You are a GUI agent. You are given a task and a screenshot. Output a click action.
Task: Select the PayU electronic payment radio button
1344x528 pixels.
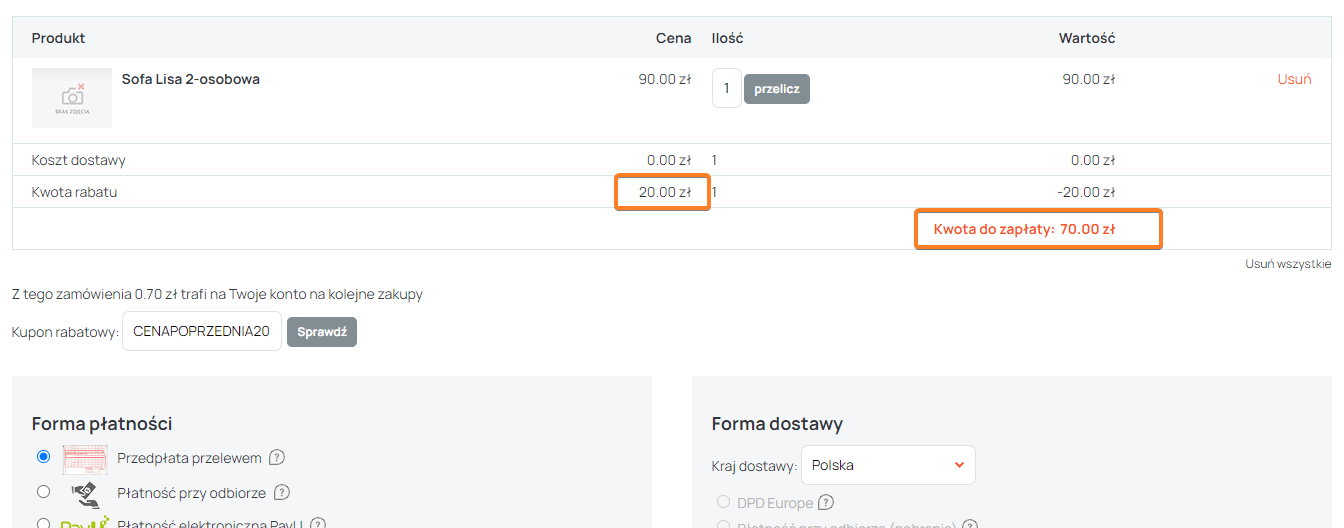click(x=43, y=523)
